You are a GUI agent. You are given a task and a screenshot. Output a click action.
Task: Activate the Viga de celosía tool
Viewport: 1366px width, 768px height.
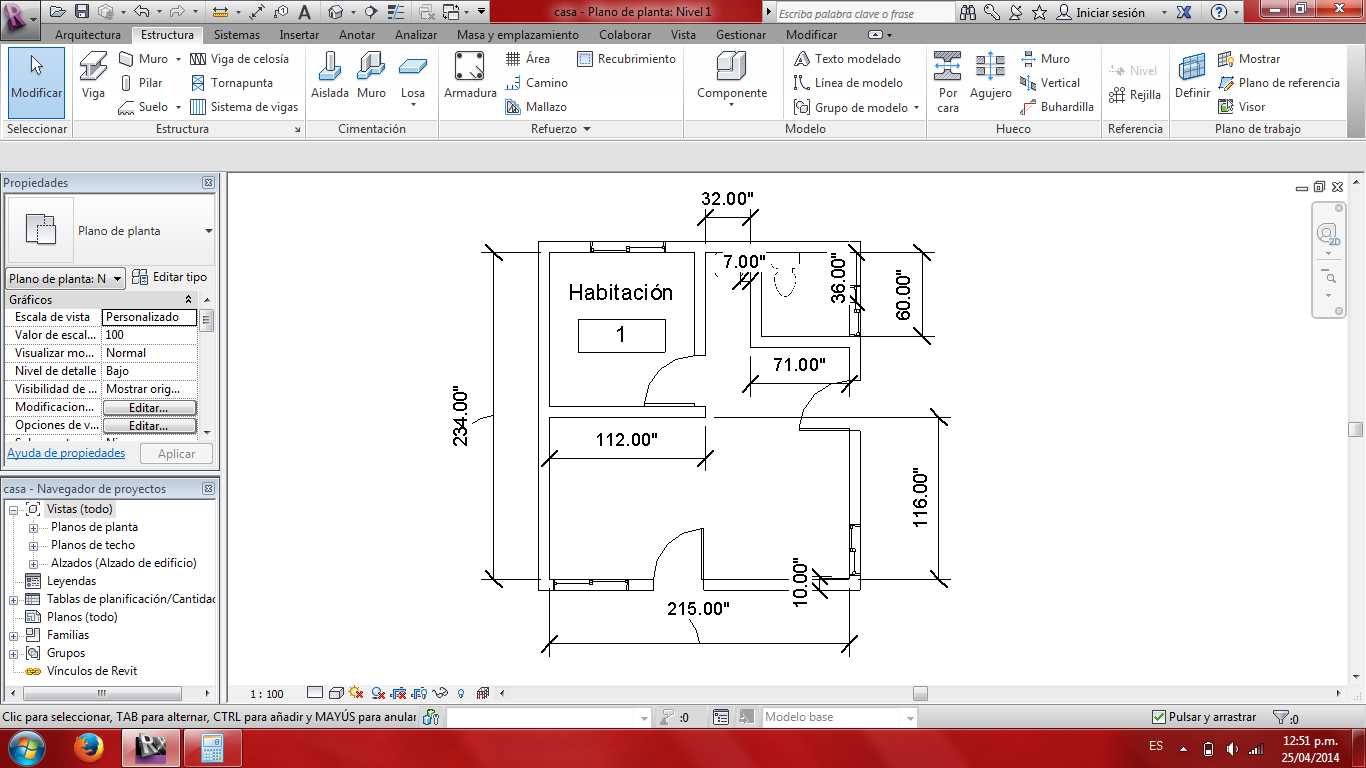(x=240, y=59)
